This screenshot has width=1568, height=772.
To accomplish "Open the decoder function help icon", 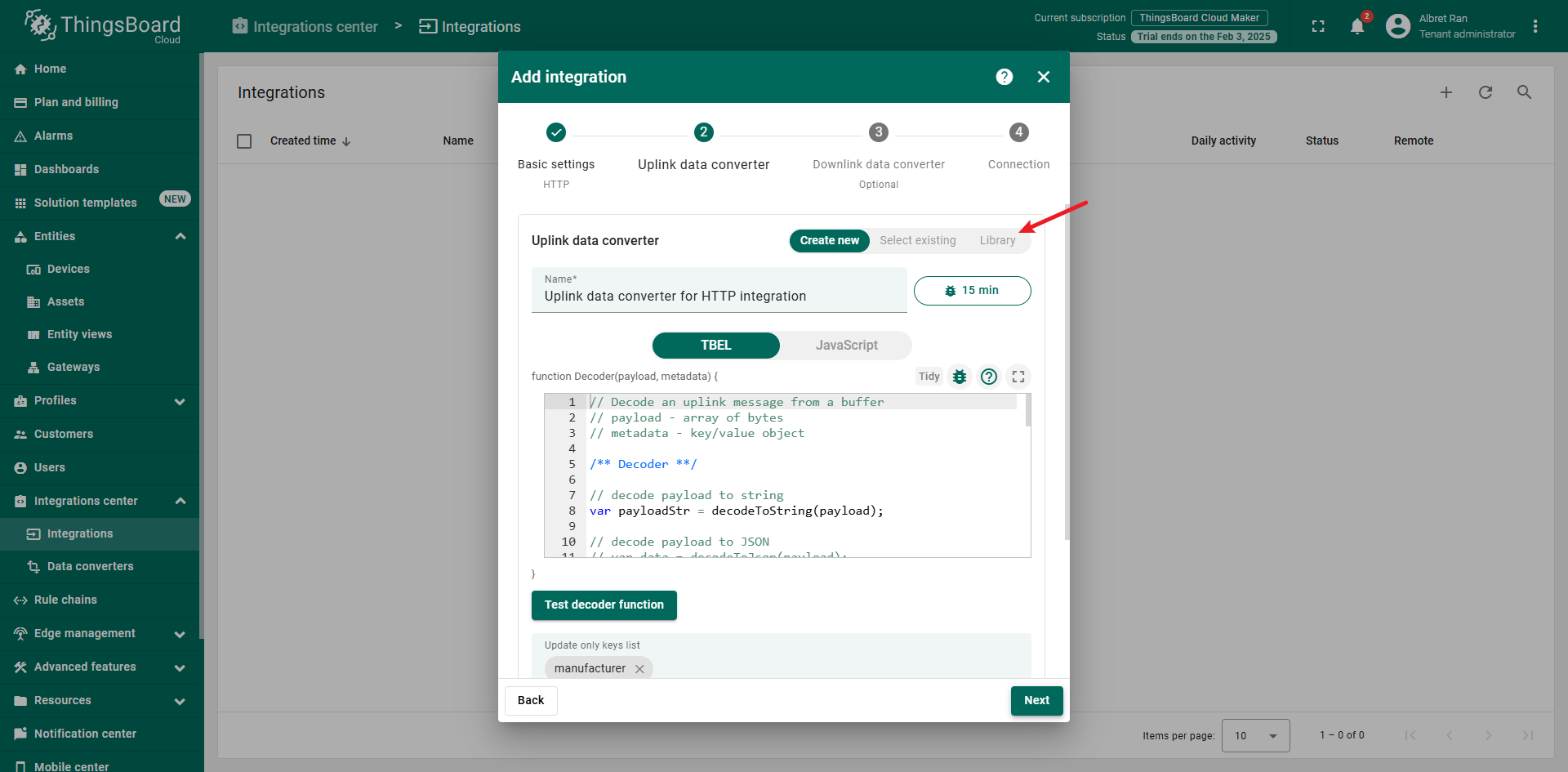I will (989, 377).
